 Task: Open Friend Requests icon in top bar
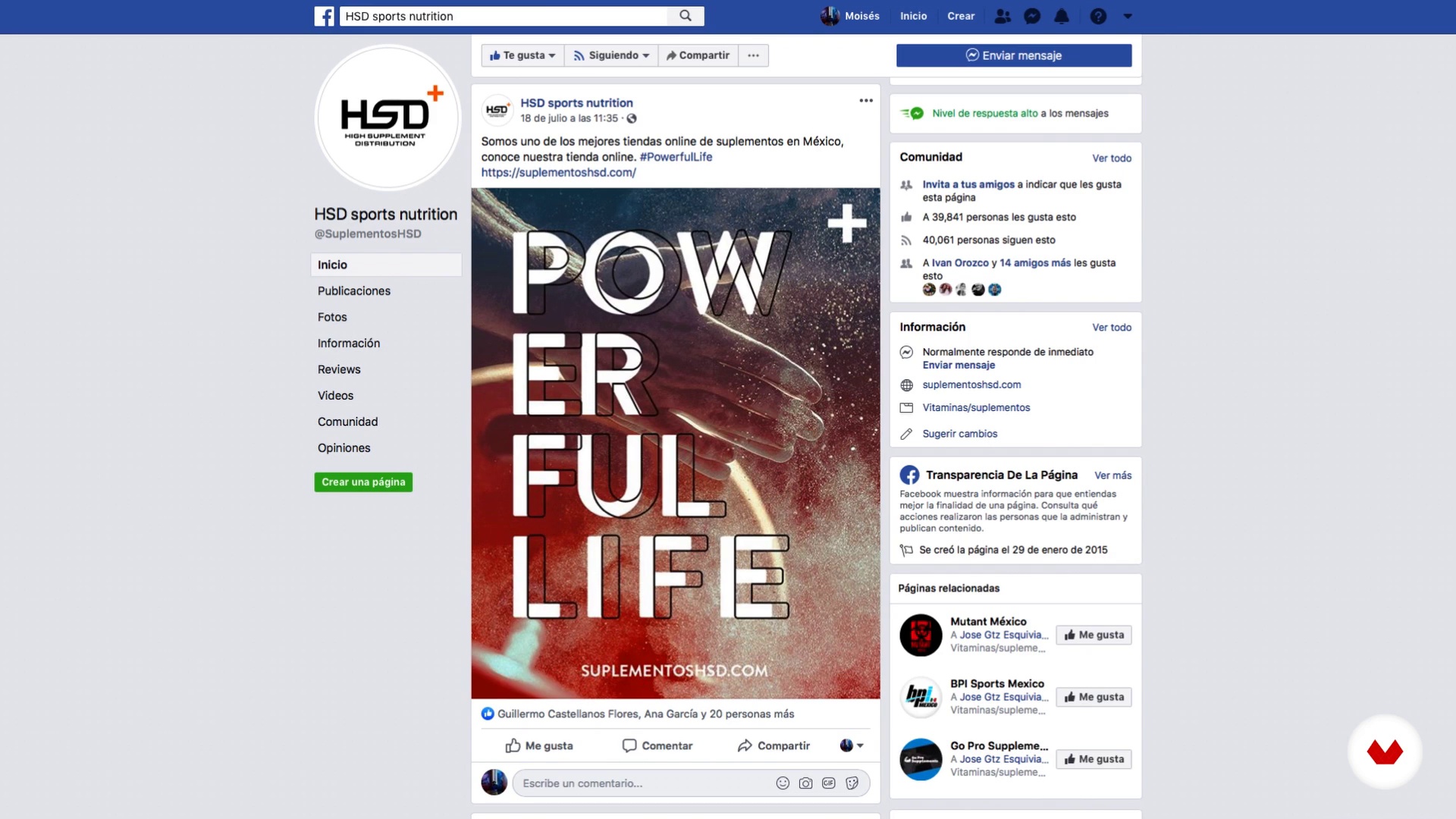1003,16
